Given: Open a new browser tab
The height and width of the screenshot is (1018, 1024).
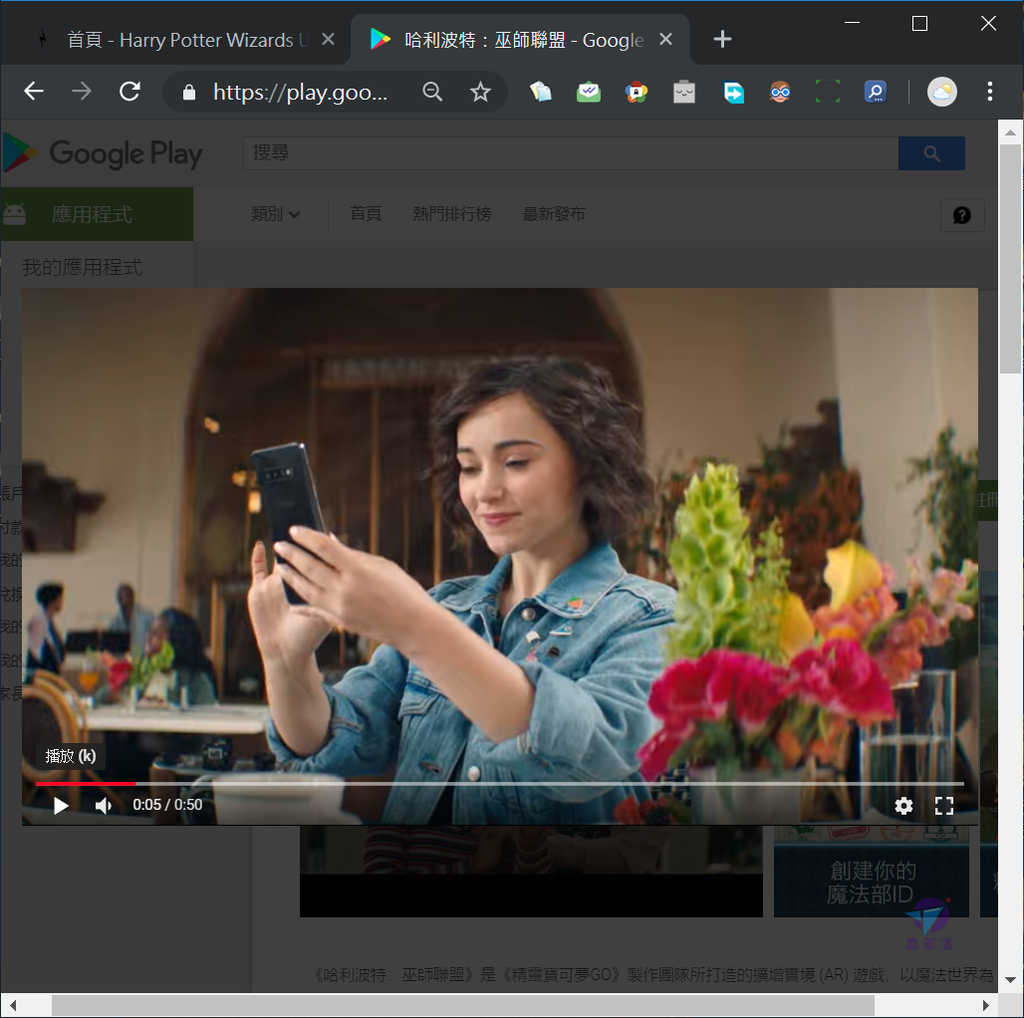Looking at the screenshot, I should 722,39.
